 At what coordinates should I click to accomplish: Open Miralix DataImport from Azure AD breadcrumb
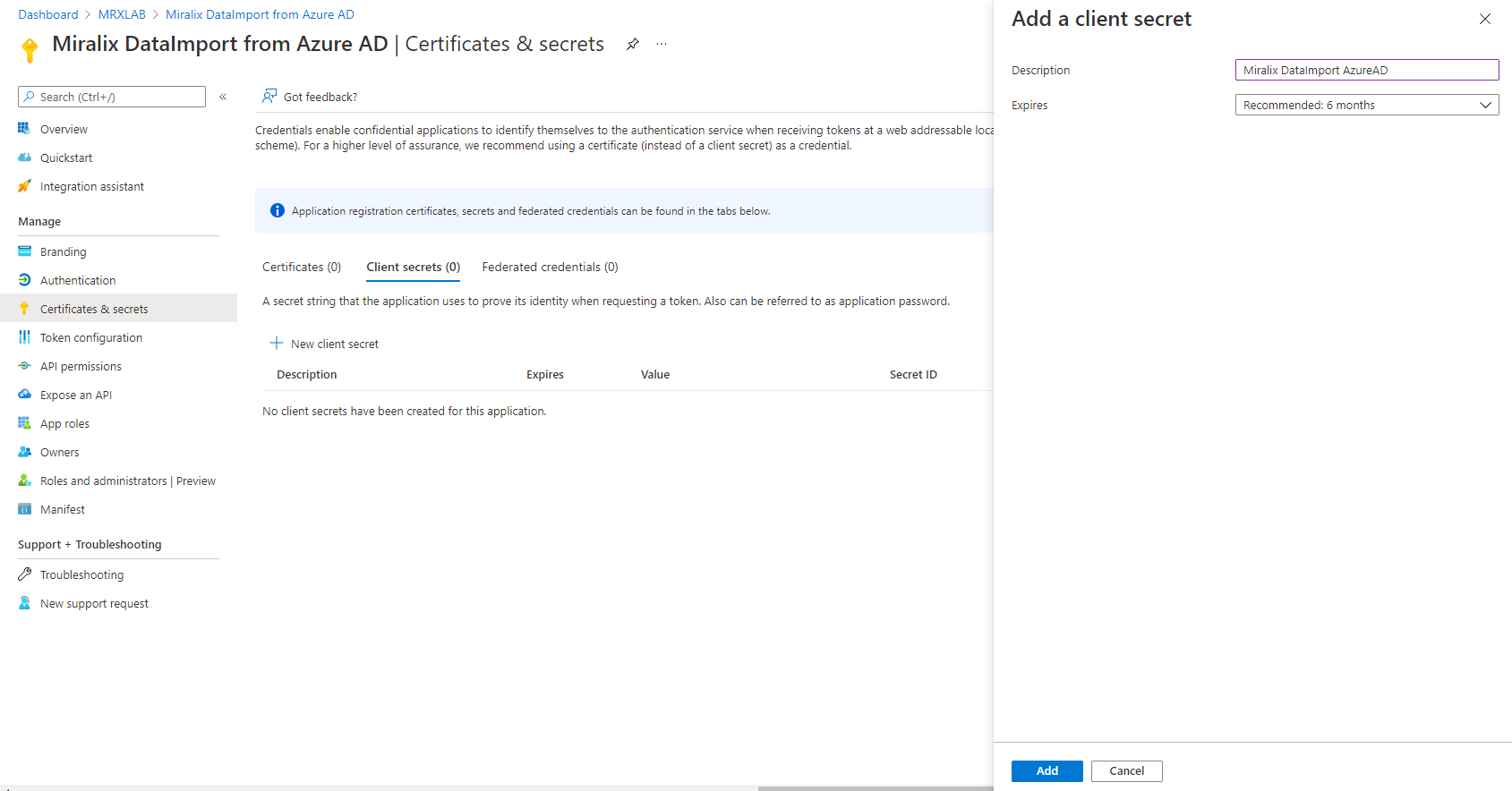tap(260, 14)
